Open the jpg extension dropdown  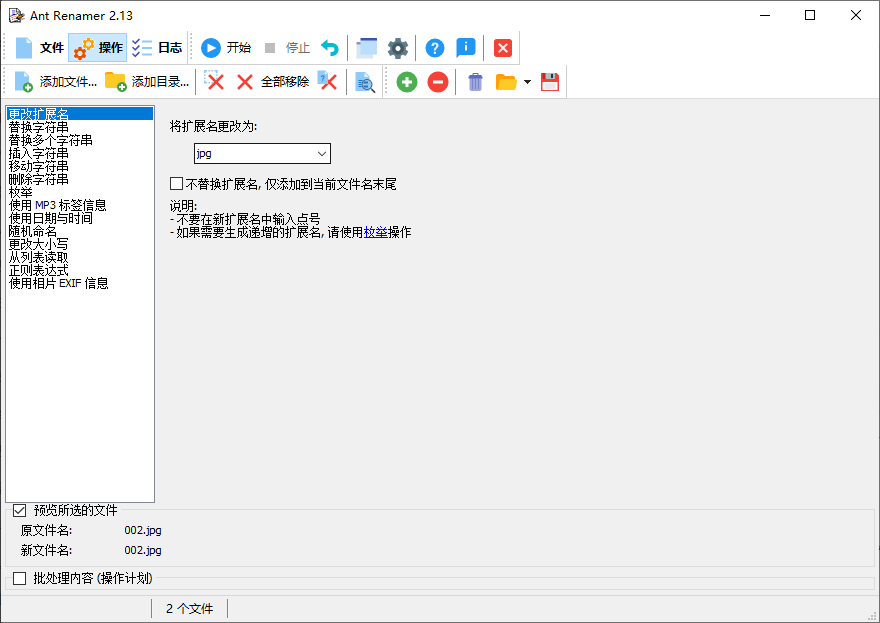tap(322, 153)
